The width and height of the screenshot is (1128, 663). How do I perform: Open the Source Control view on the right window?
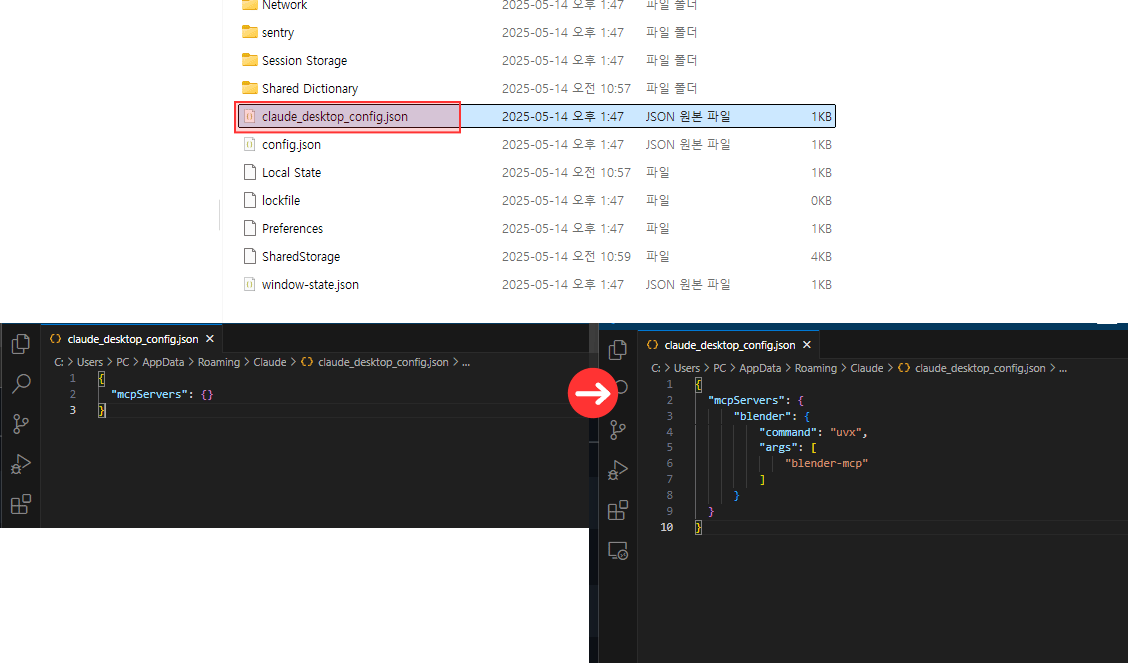coord(617,430)
